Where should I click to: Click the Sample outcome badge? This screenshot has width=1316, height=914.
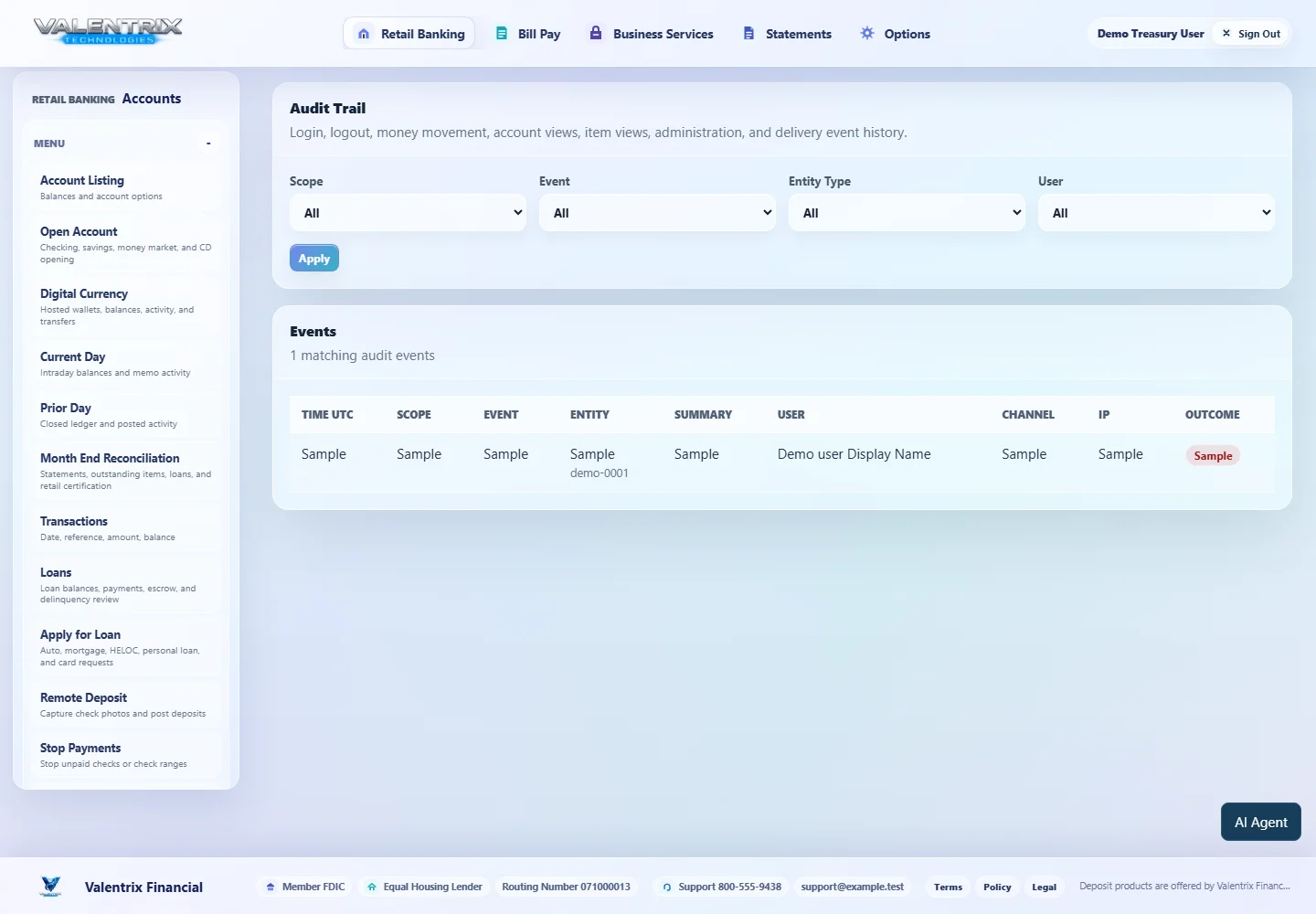(1213, 455)
